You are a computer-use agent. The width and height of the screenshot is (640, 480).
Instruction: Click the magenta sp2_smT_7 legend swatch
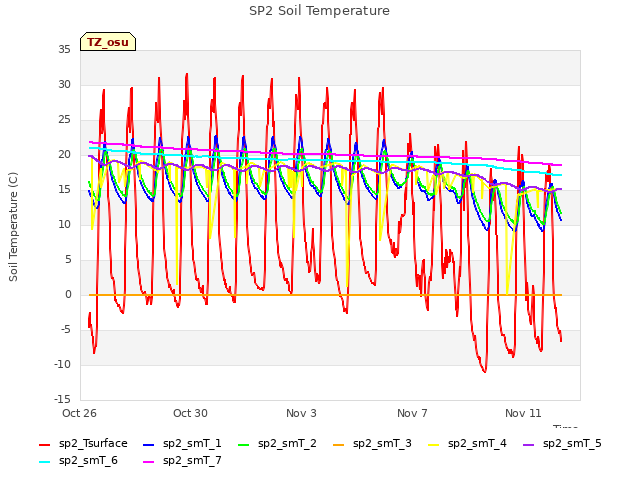pyautogui.click(x=149, y=462)
